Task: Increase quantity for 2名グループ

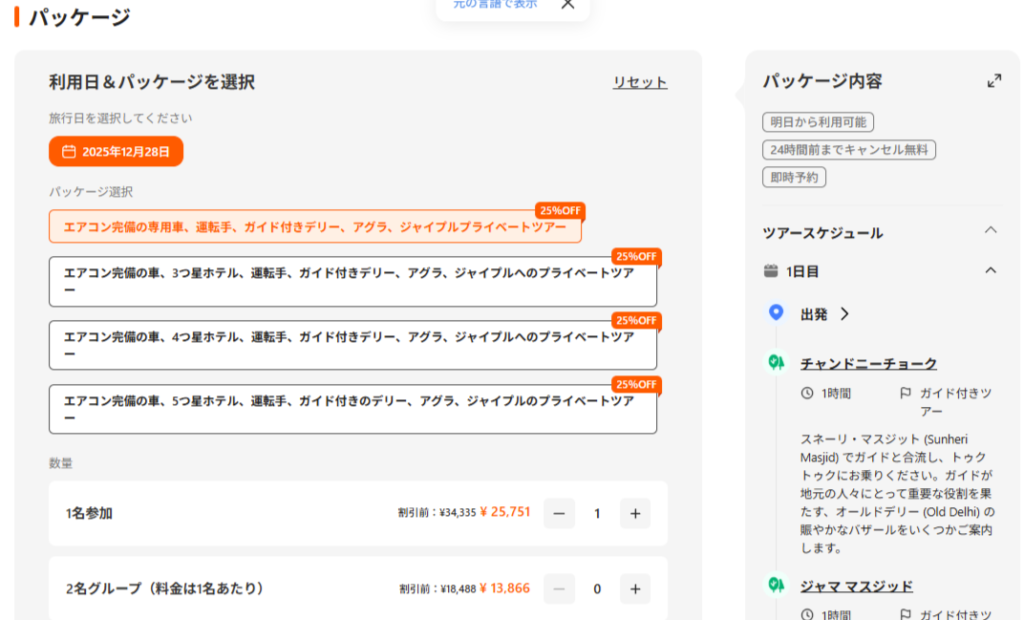Action: [x=635, y=589]
